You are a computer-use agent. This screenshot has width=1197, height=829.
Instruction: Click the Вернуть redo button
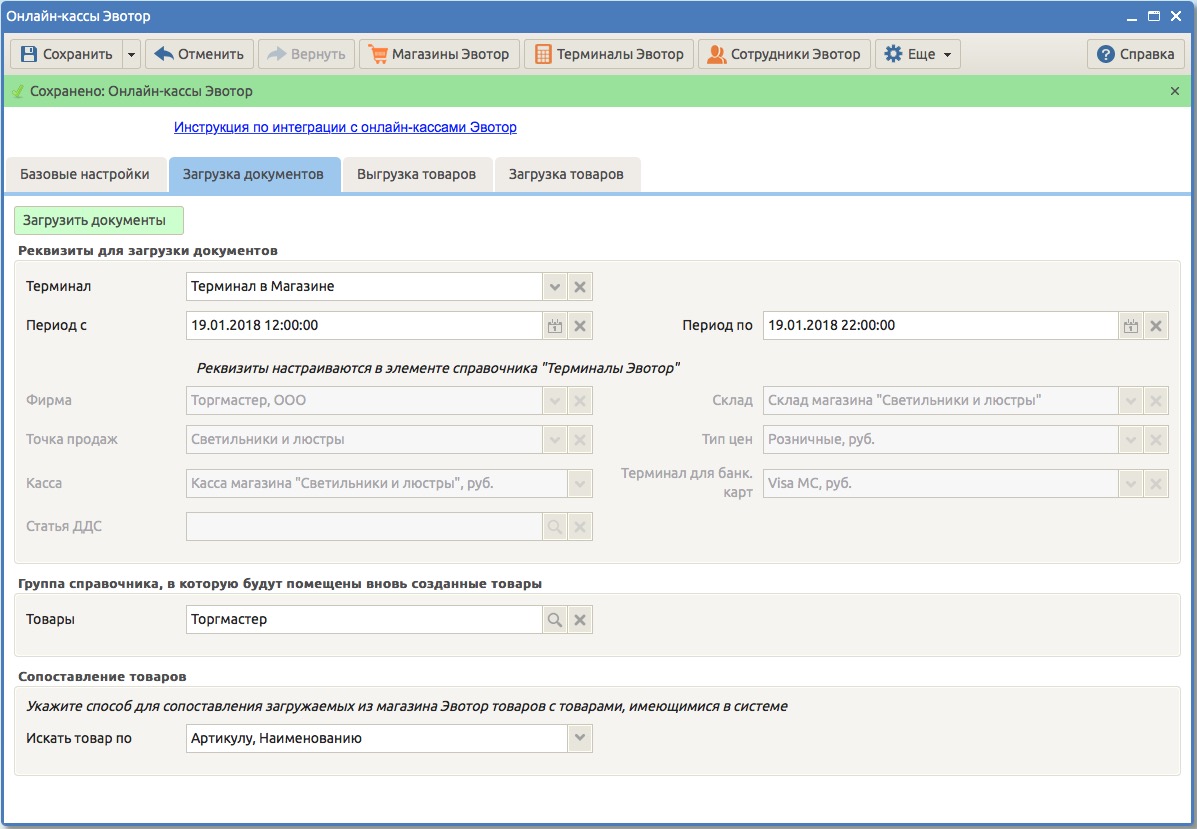click(x=307, y=54)
